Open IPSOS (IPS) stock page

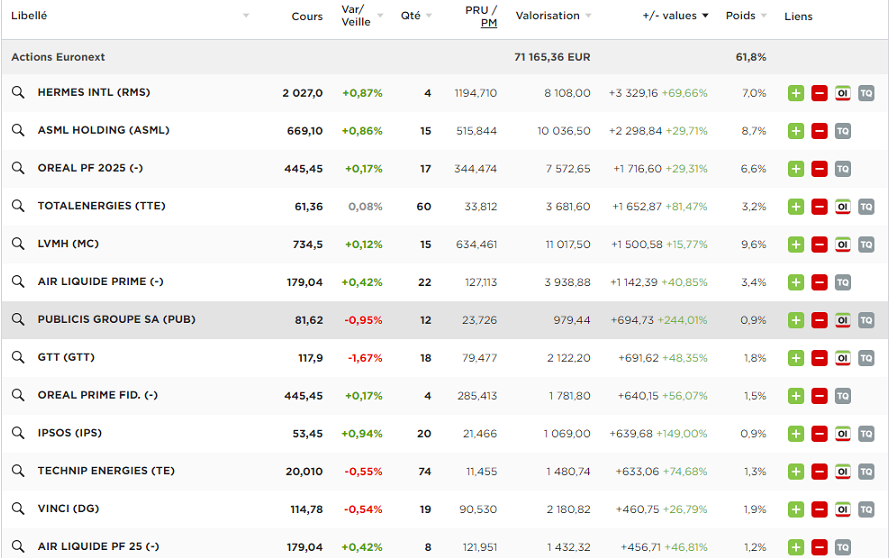[x=70, y=433]
